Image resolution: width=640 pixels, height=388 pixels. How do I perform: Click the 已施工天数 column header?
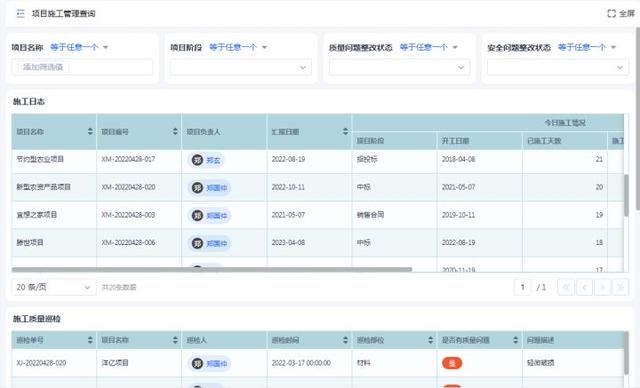564,141
